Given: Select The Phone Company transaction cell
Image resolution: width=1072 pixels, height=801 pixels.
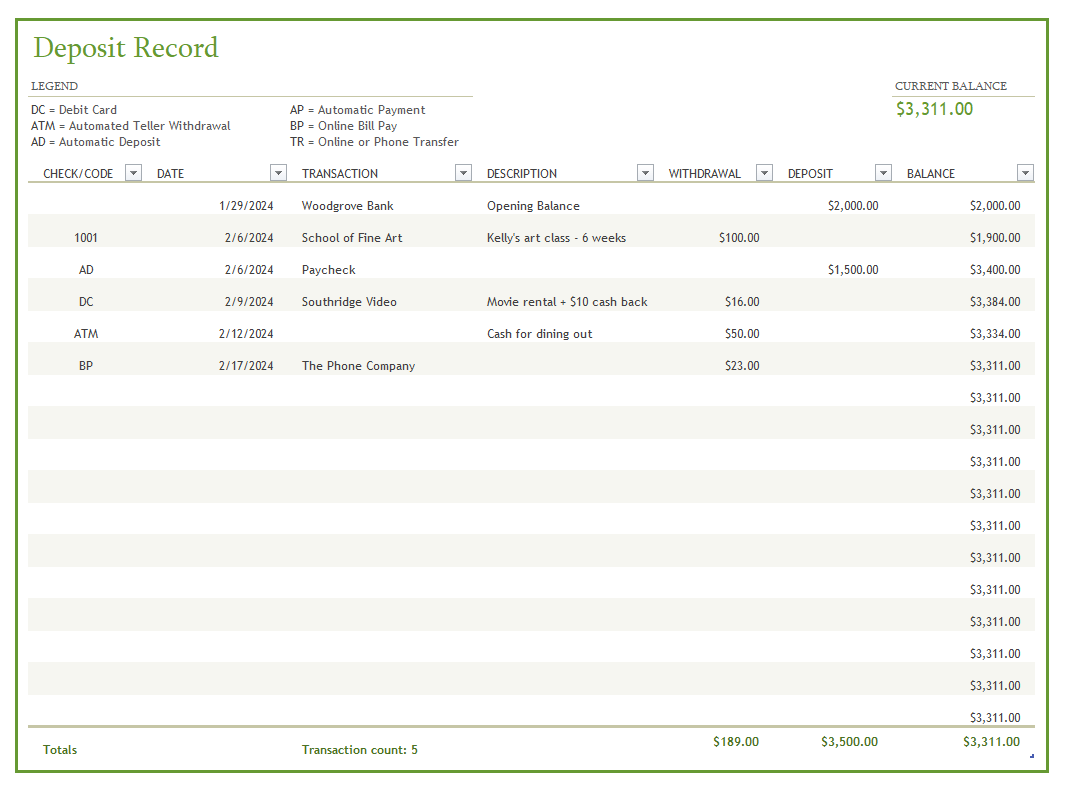Looking at the screenshot, I should point(358,365).
